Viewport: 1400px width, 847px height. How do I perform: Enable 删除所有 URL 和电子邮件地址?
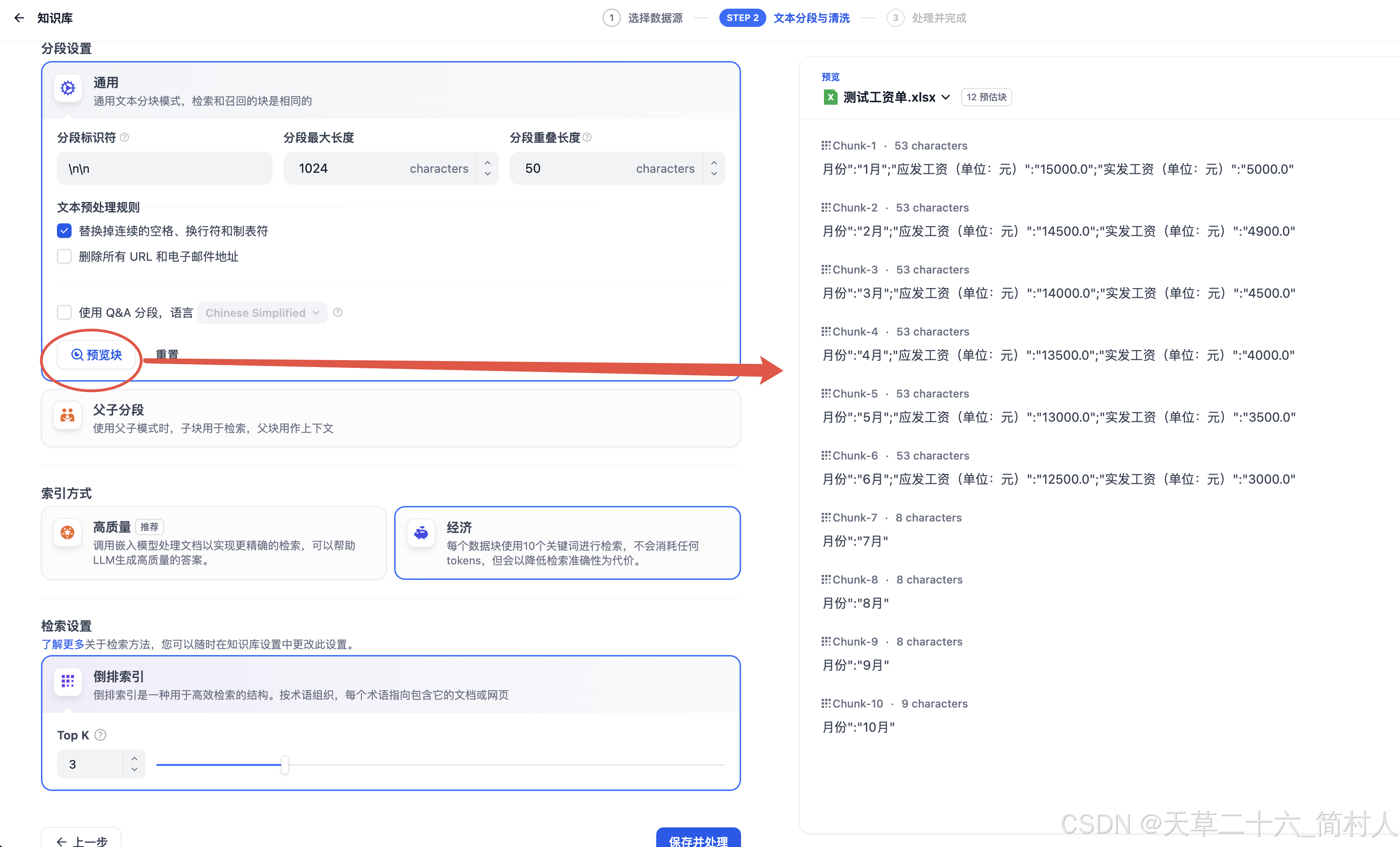[64, 256]
